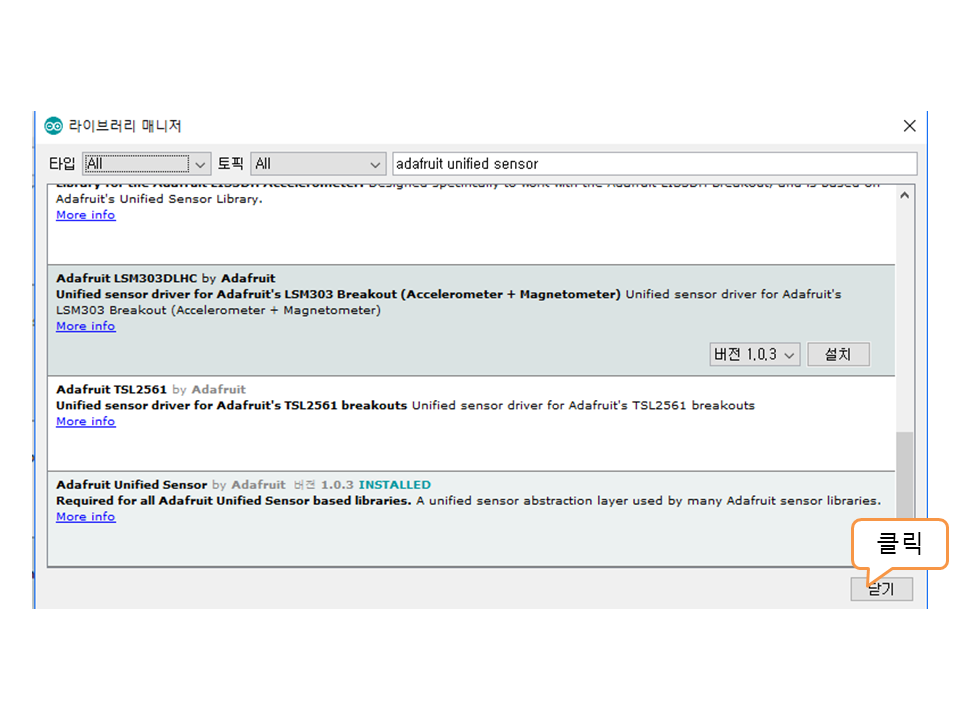Open More info link under Adafruit Unified Sensor
Image resolution: width=960 pixels, height=720 pixels.
click(x=86, y=517)
